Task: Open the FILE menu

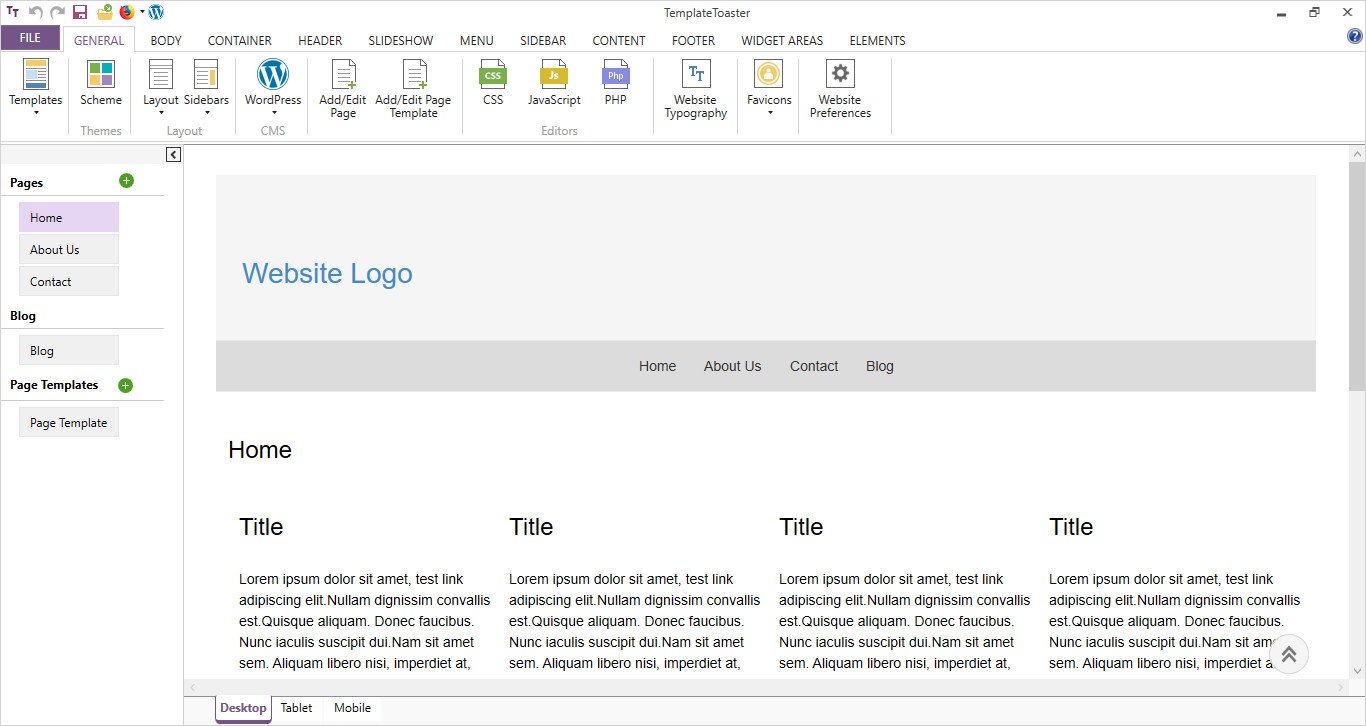Action: point(30,38)
